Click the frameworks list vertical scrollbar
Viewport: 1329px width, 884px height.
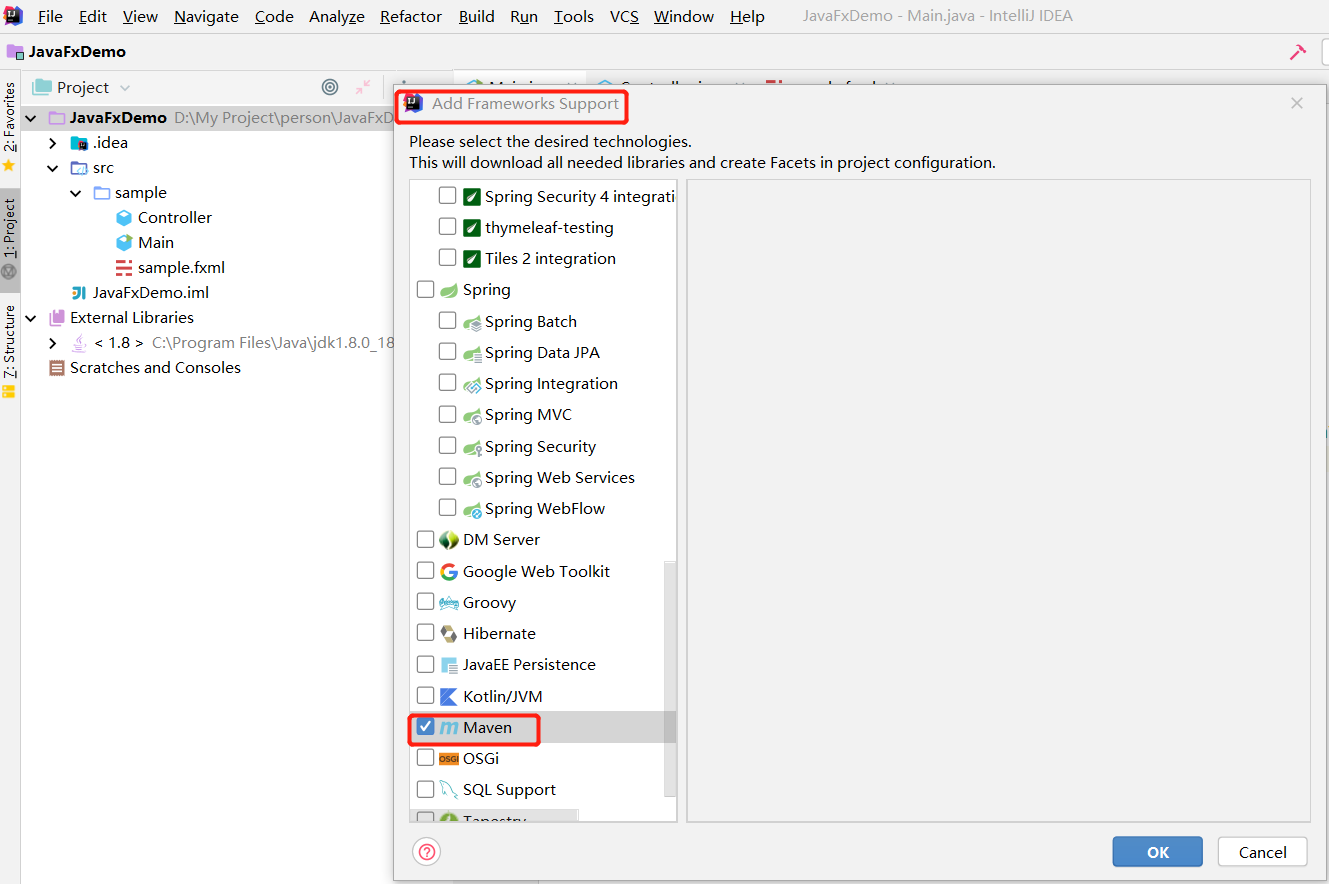point(670,678)
